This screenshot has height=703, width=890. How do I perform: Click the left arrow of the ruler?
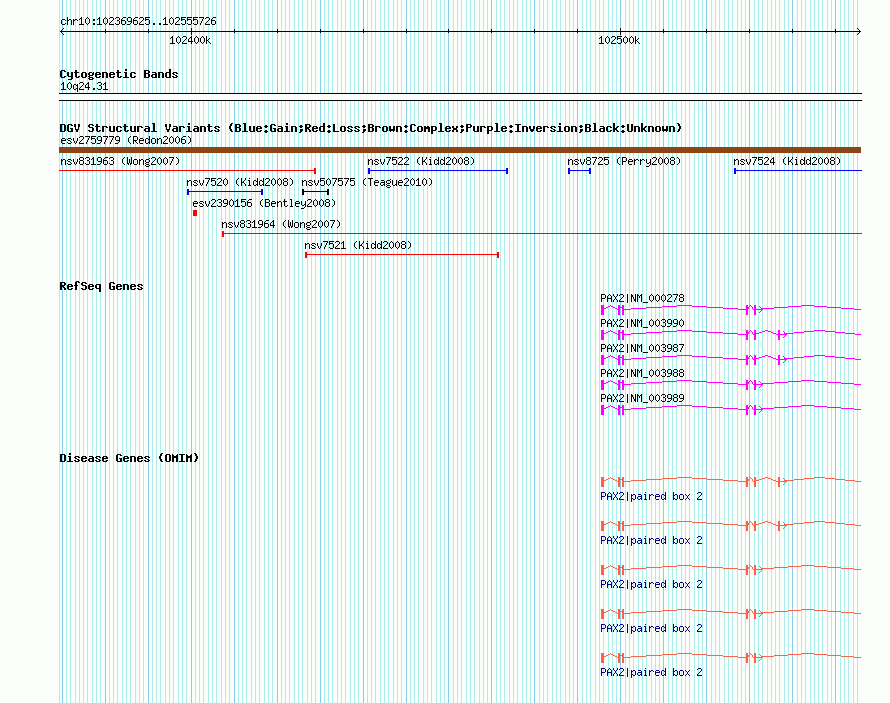click(62, 32)
